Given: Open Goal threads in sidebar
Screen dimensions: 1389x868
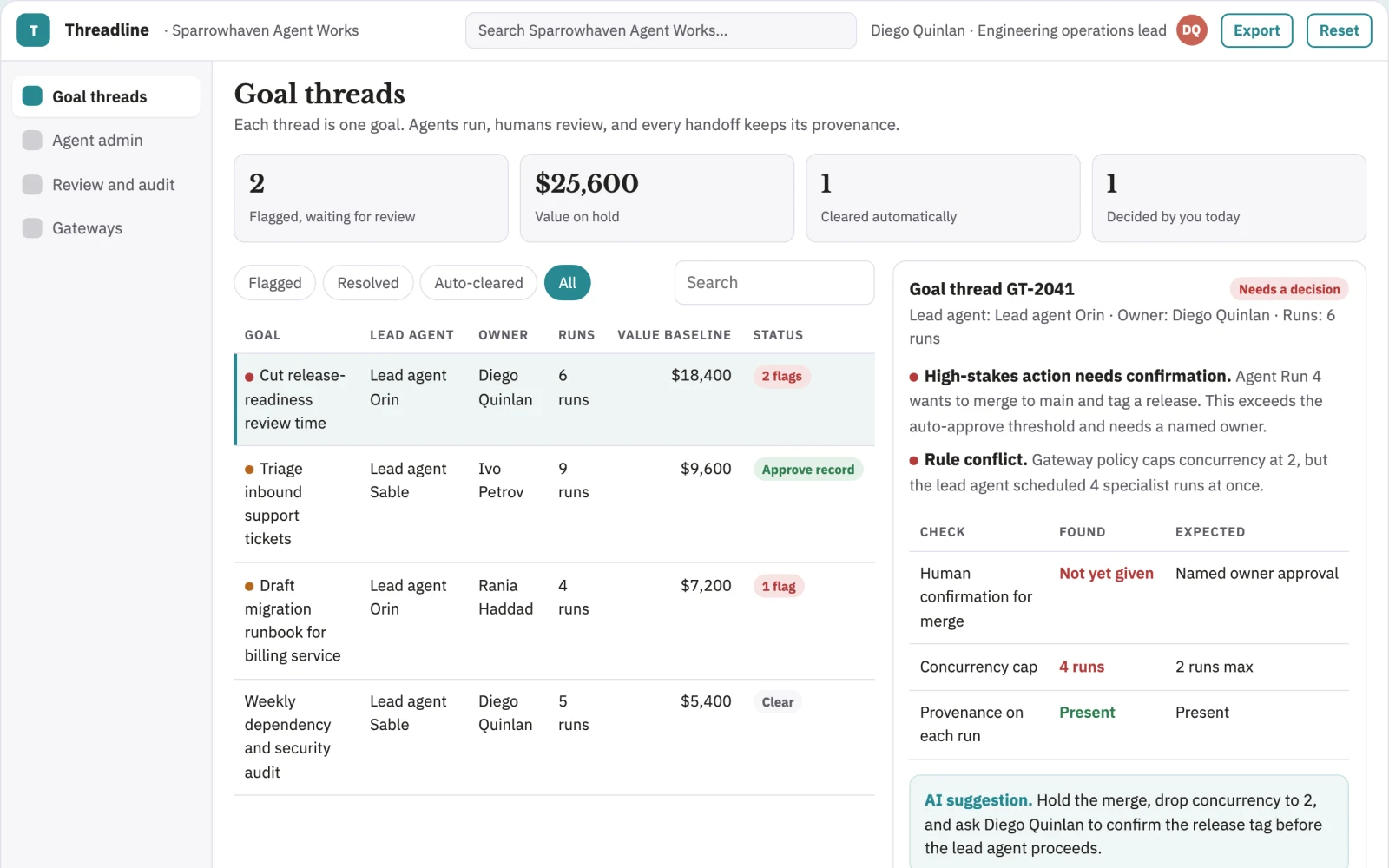Looking at the screenshot, I should pyautogui.click(x=106, y=96).
